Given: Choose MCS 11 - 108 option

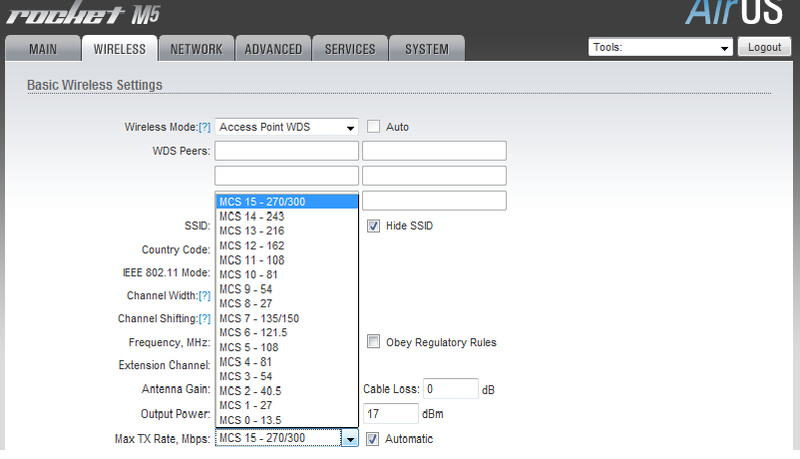Looking at the screenshot, I should [x=287, y=260].
